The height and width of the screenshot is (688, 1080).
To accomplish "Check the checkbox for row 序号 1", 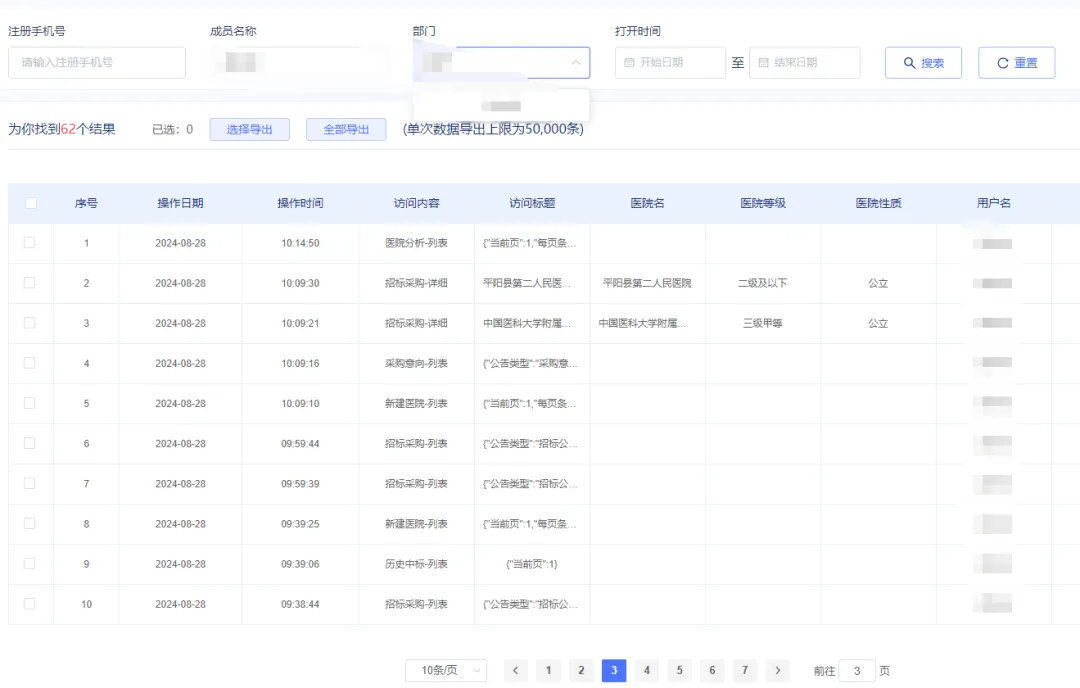I will [x=31, y=242].
